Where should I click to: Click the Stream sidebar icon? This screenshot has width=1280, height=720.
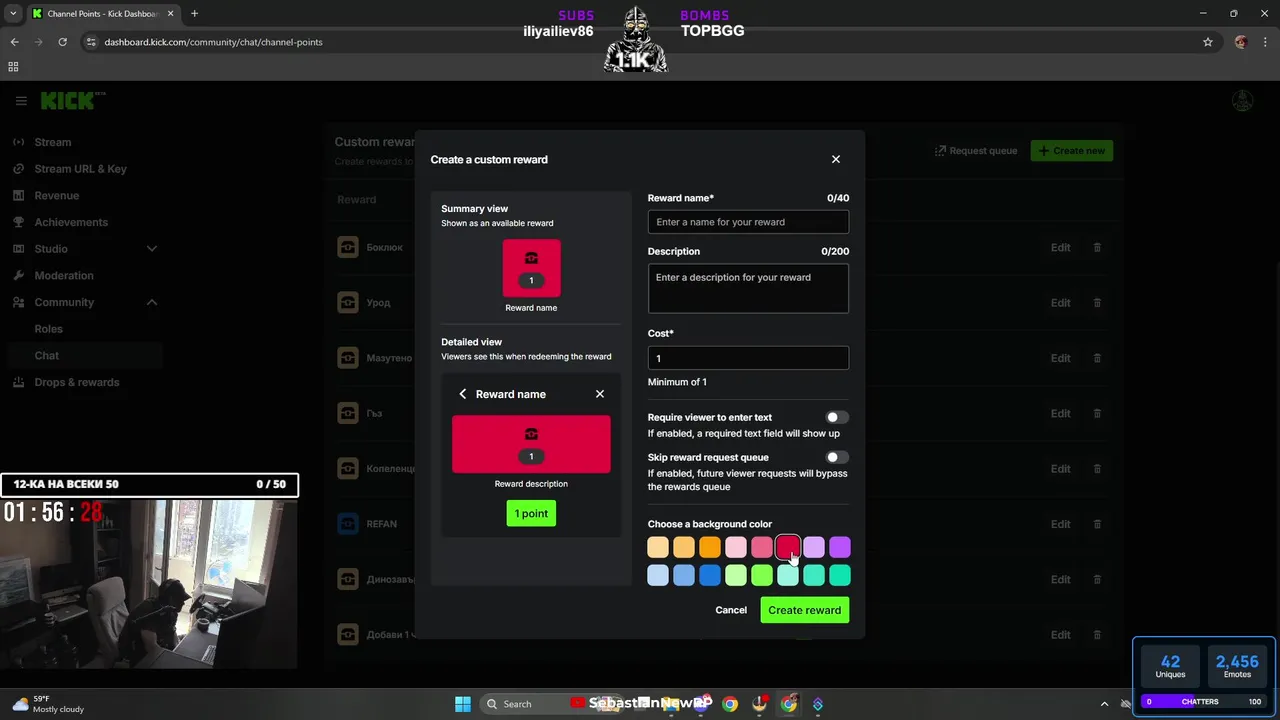(x=18, y=142)
